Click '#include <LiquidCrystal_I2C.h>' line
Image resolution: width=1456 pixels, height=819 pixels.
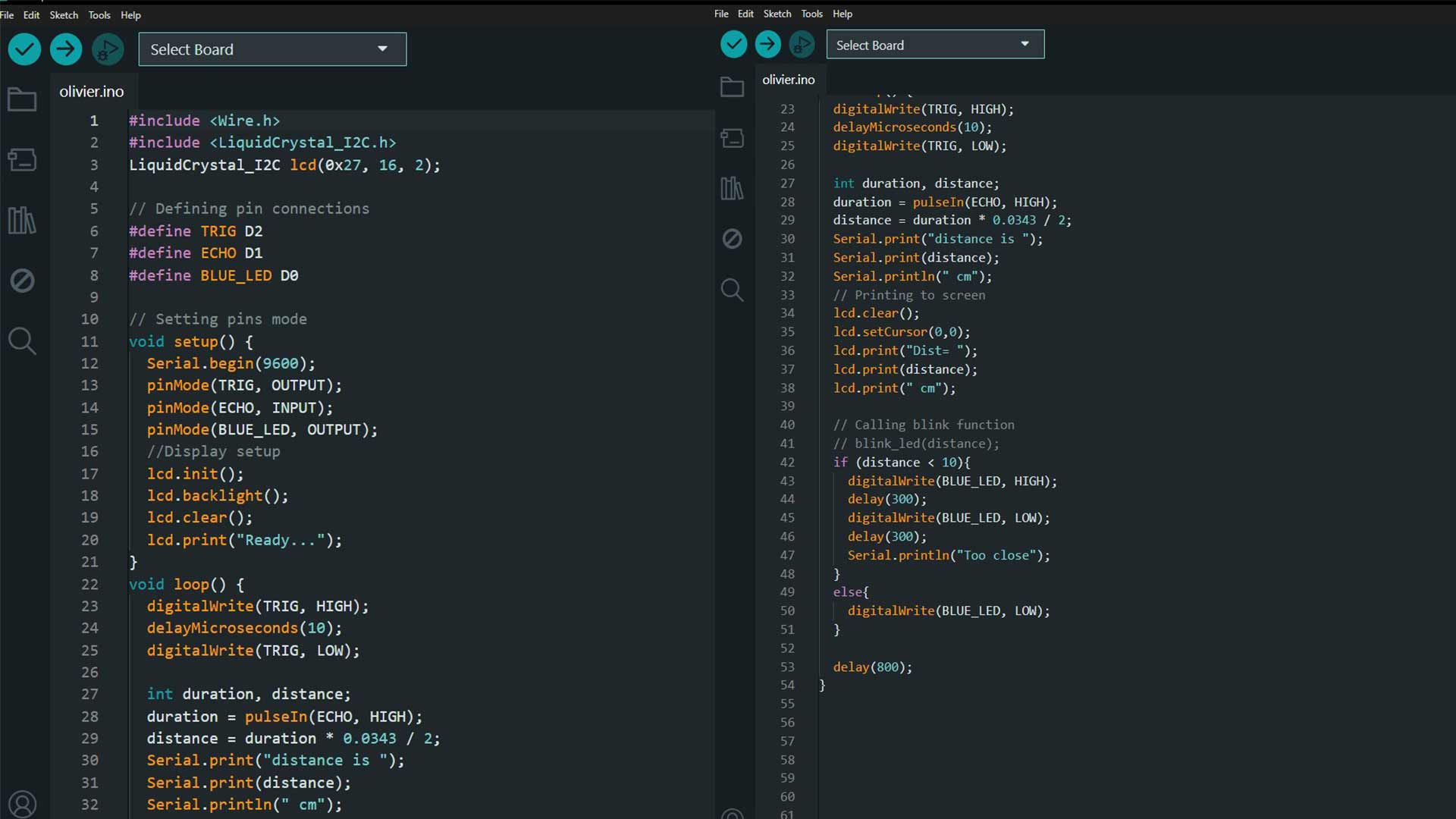pos(262,143)
